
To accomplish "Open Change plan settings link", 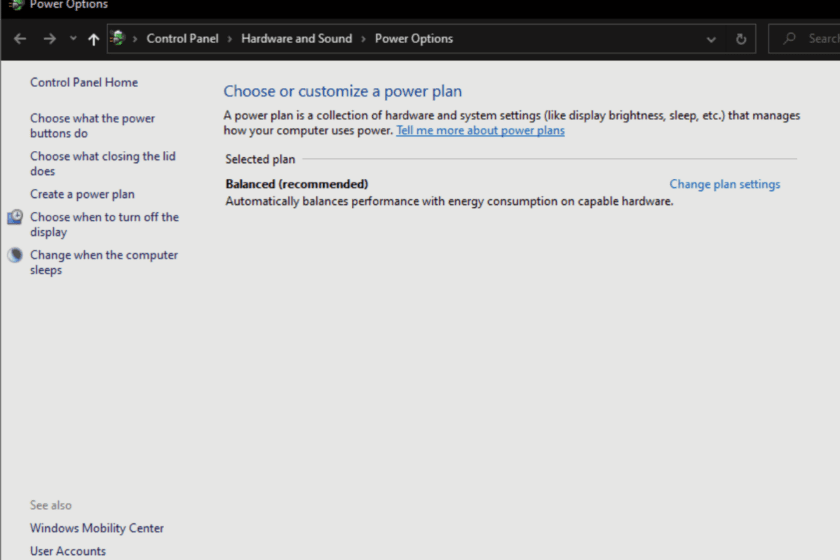I will [x=724, y=184].
